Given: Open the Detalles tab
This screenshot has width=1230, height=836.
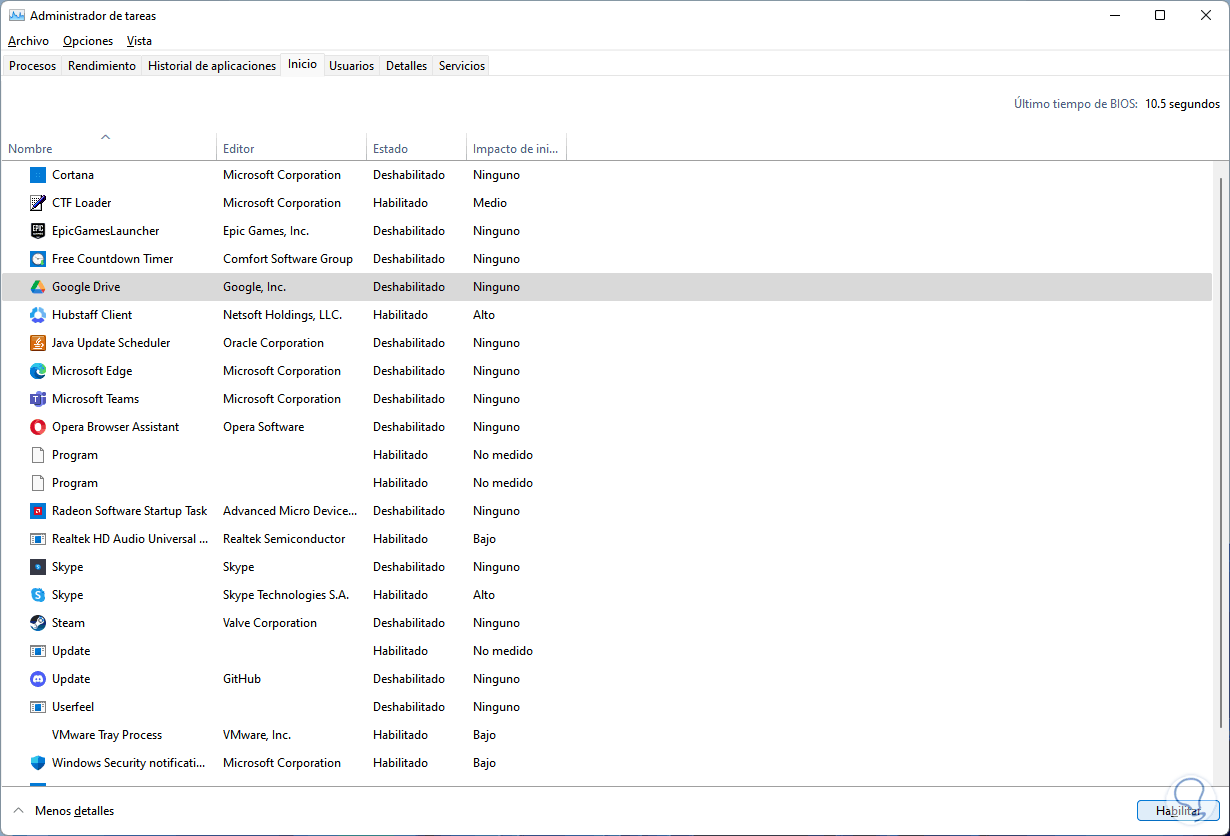Looking at the screenshot, I should tap(406, 66).
